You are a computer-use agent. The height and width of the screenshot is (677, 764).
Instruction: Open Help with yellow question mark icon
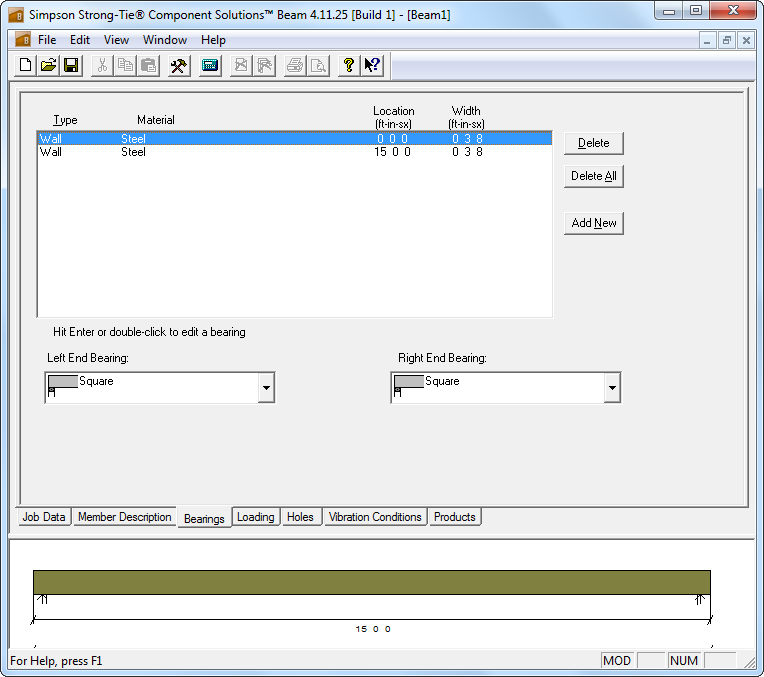click(348, 65)
